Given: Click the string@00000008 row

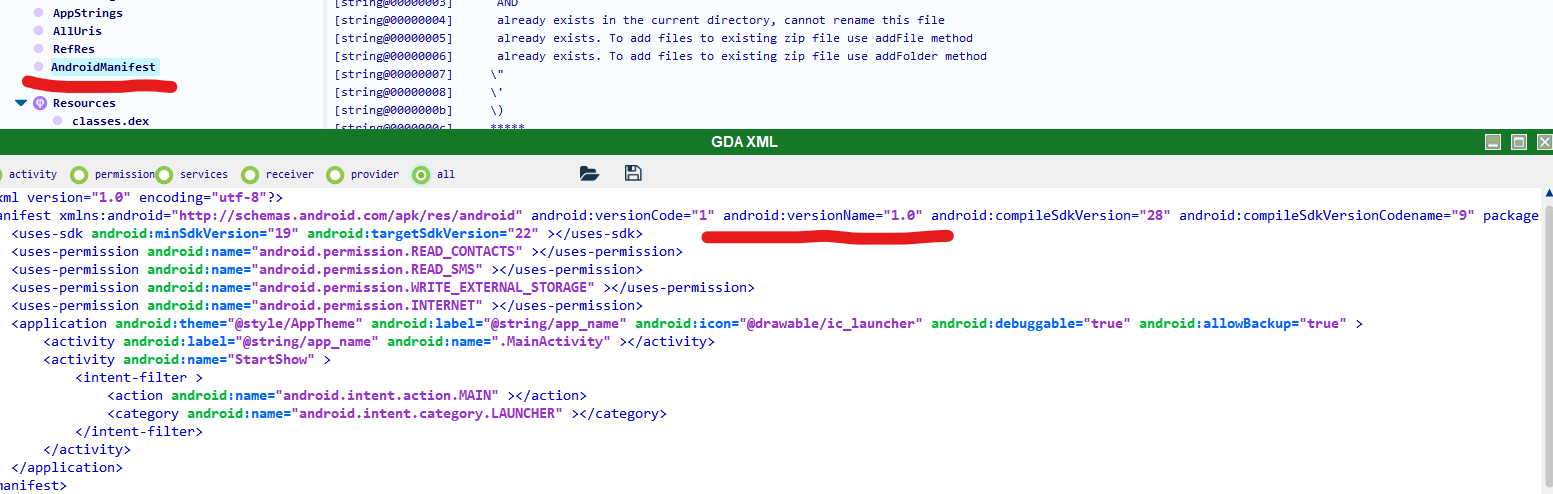Looking at the screenshot, I should [420, 92].
